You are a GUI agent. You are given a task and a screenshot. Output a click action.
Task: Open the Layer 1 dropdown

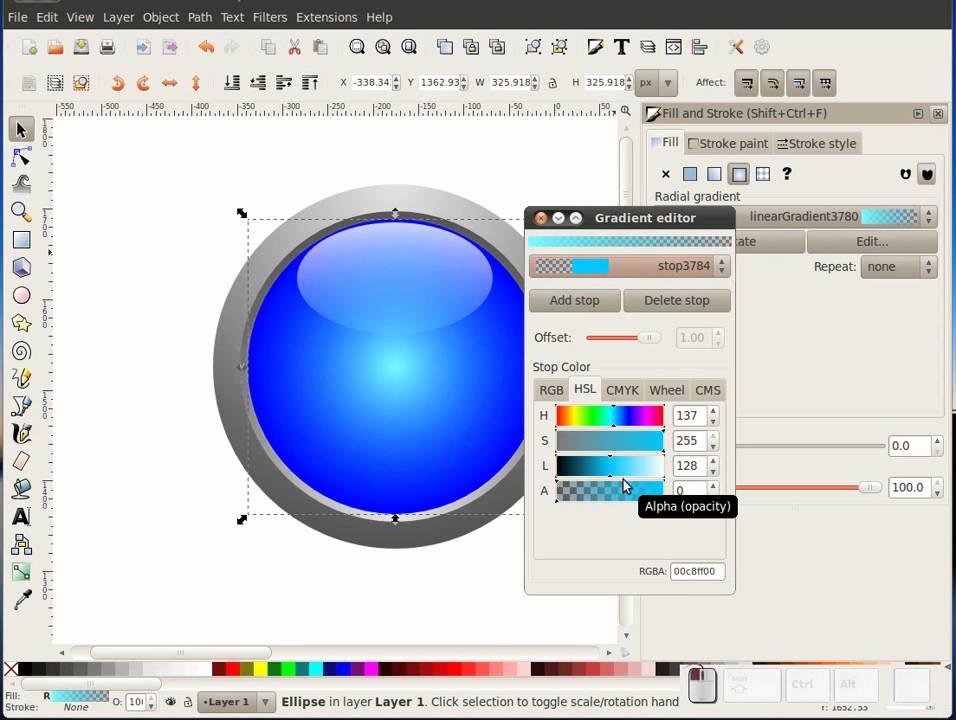(236, 702)
